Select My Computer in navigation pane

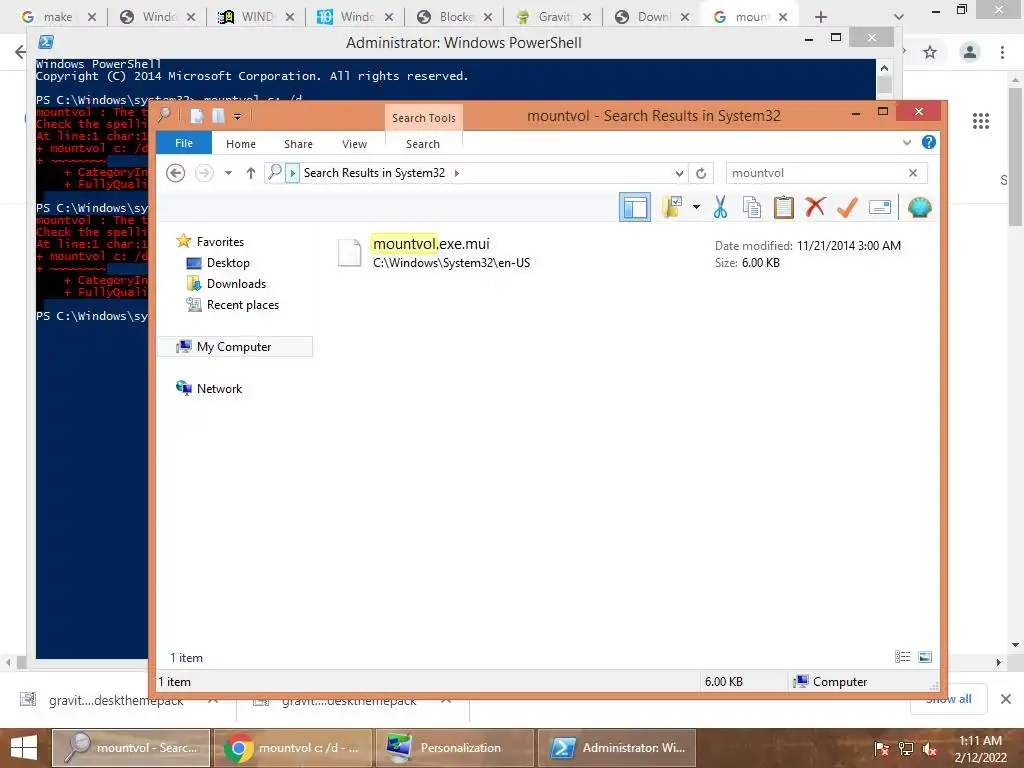tap(235, 347)
